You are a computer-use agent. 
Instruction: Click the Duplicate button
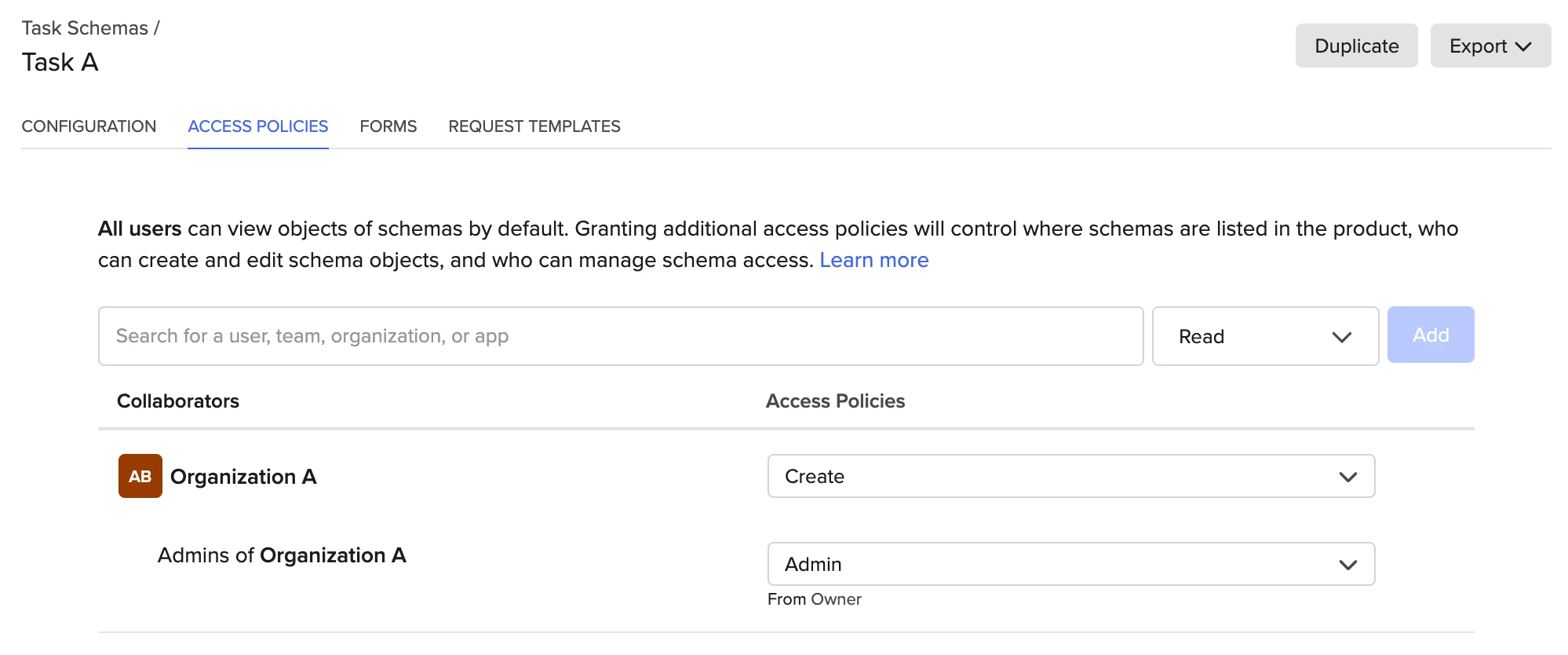[1356, 46]
